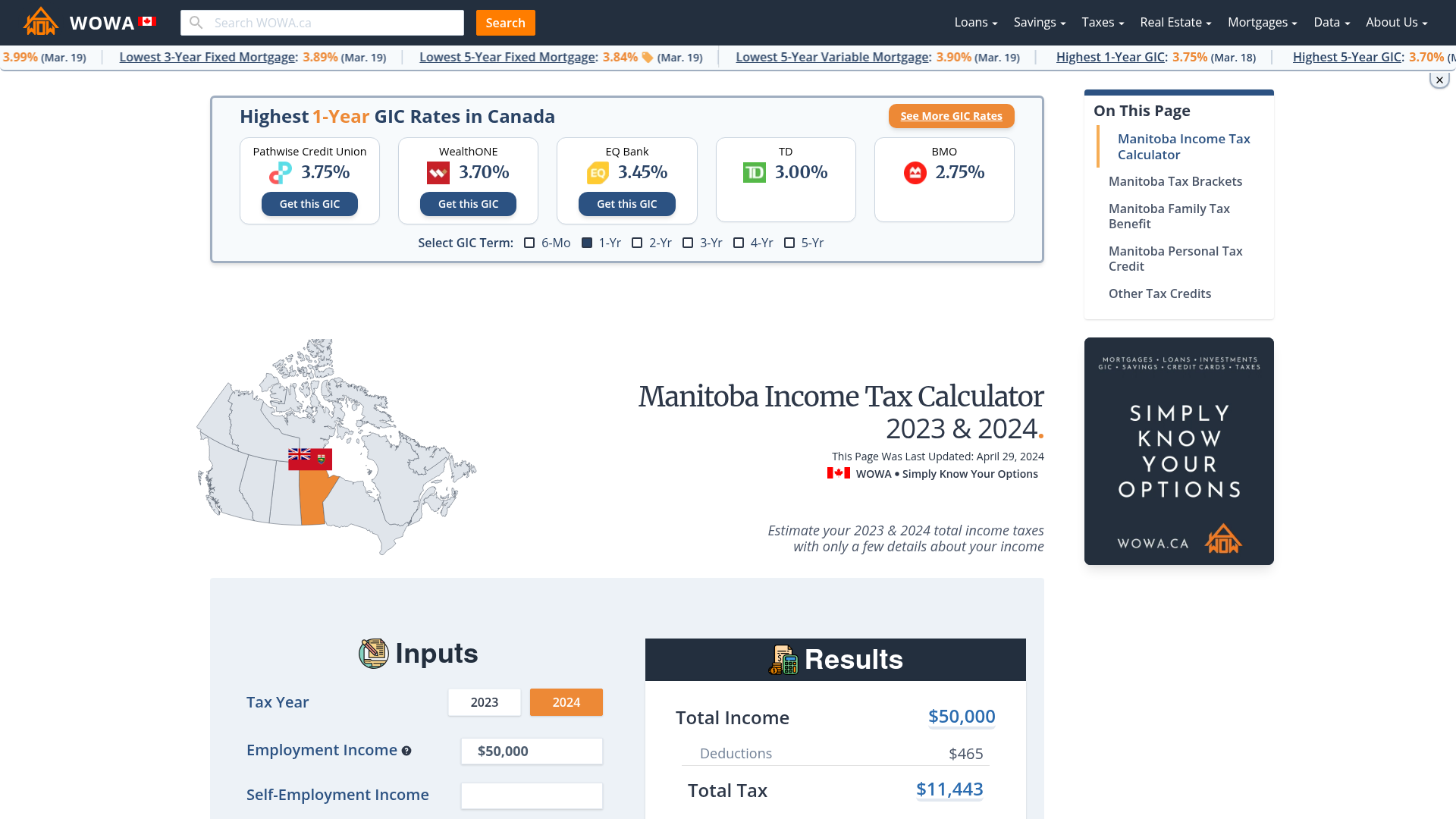
Task: Click the search magnifying glass icon
Action: tap(196, 22)
